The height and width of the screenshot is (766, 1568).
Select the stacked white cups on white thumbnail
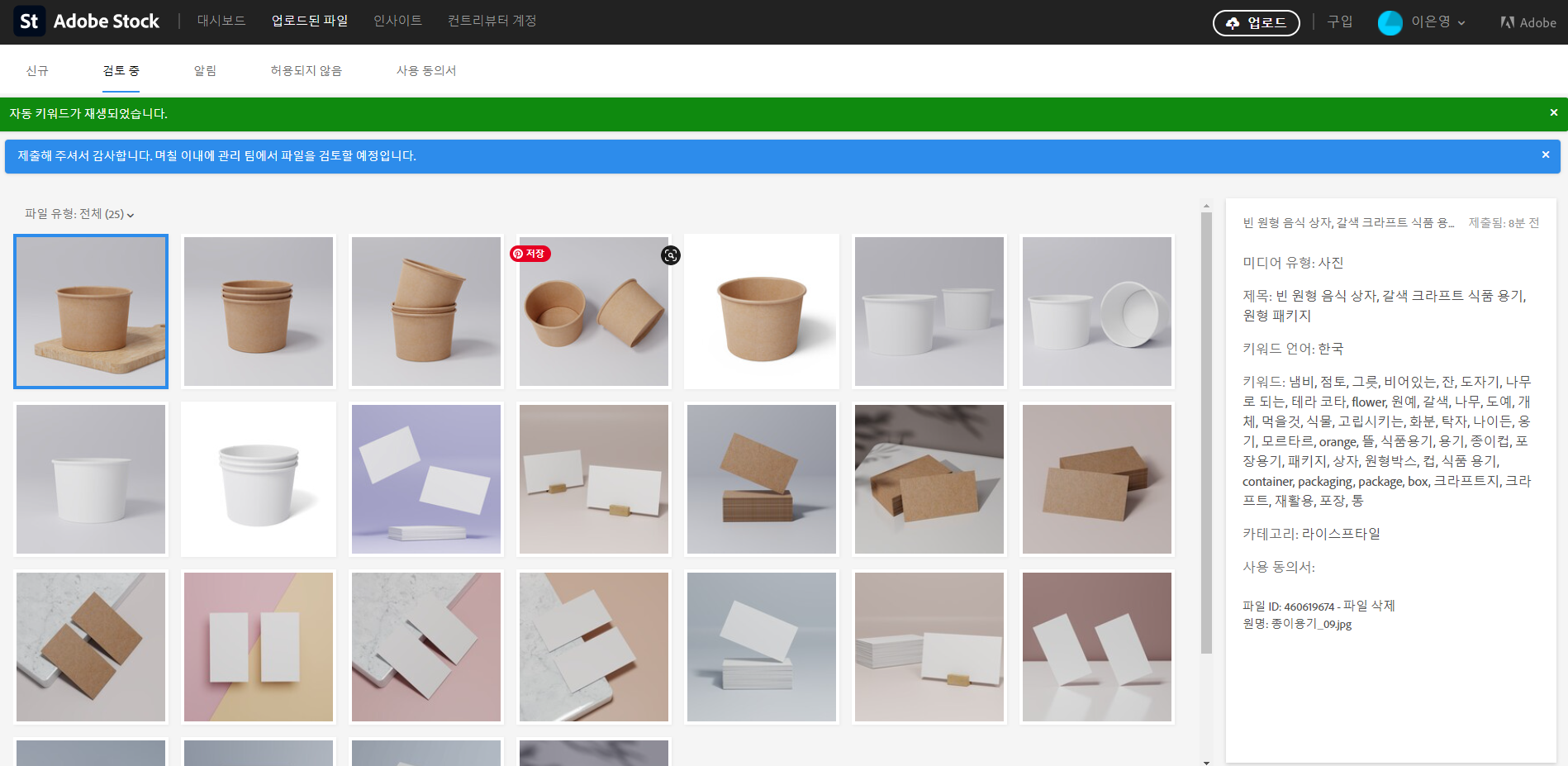(259, 479)
